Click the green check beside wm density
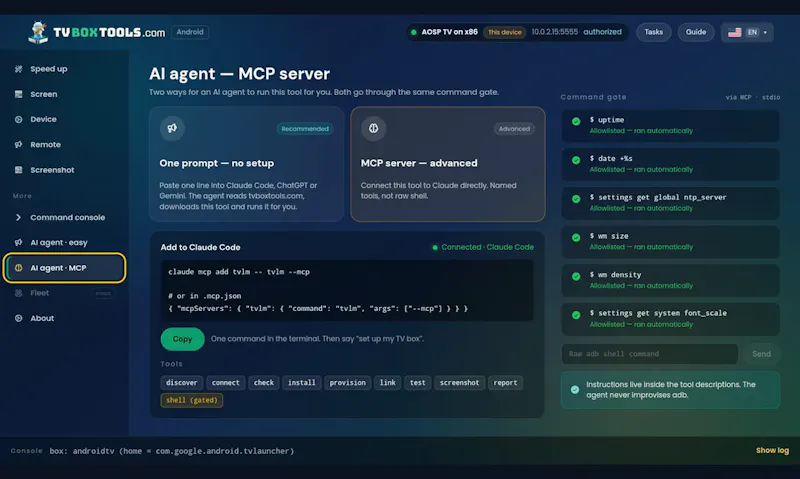 coord(576,276)
